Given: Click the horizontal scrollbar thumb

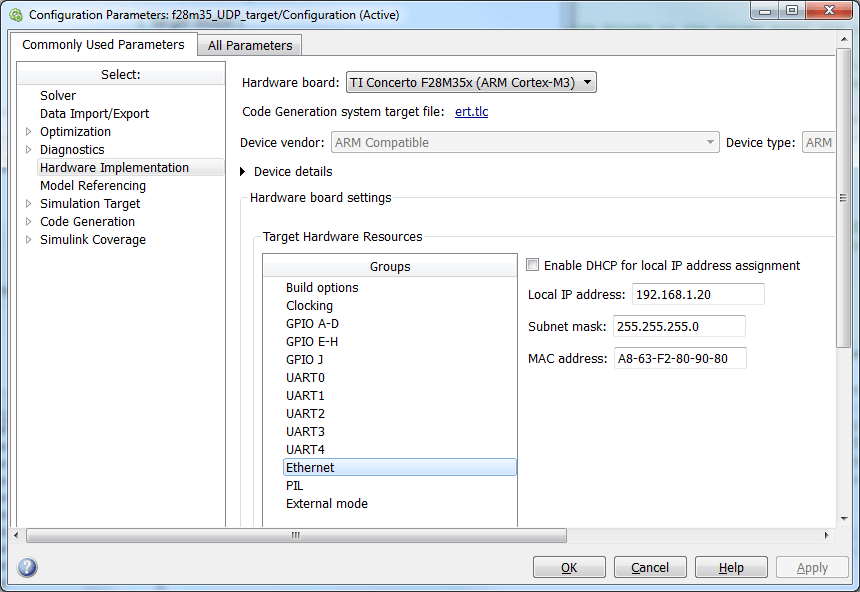Looking at the screenshot, I should click(x=296, y=535).
